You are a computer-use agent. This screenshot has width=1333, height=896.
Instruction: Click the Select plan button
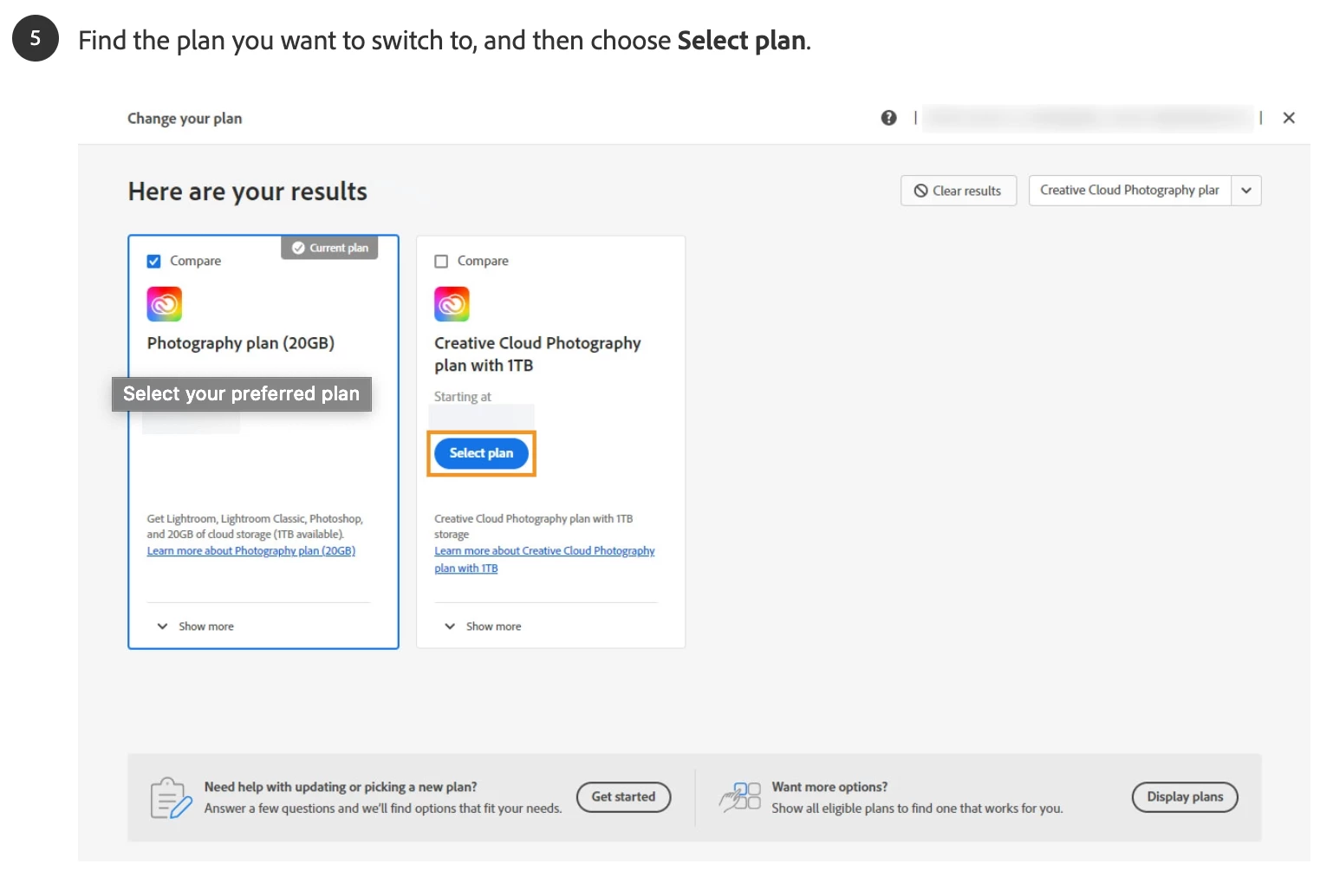pyautogui.click(x=481, y=453)
